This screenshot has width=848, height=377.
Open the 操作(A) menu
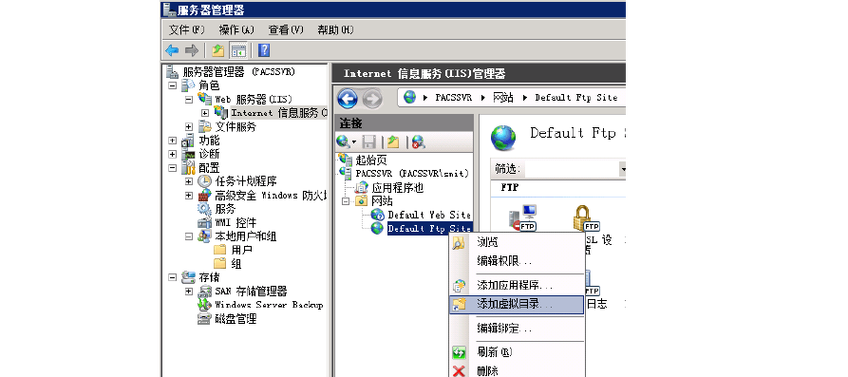pos(236,30)
